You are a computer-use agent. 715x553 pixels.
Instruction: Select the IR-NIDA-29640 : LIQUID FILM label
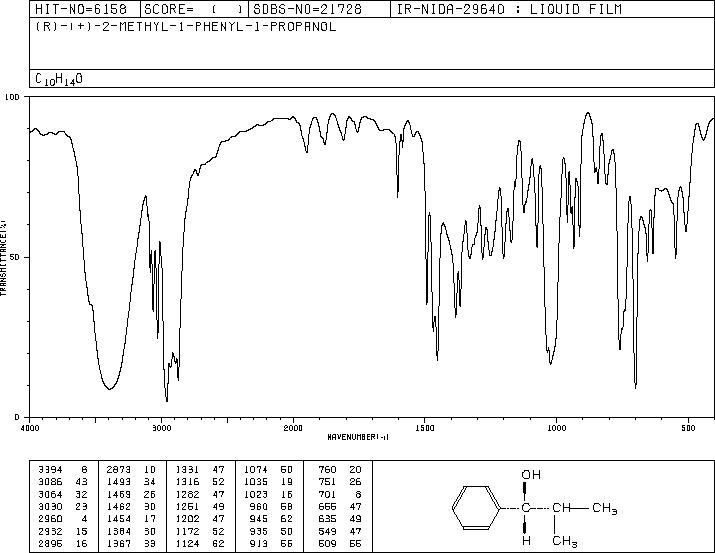coord(509,9)
